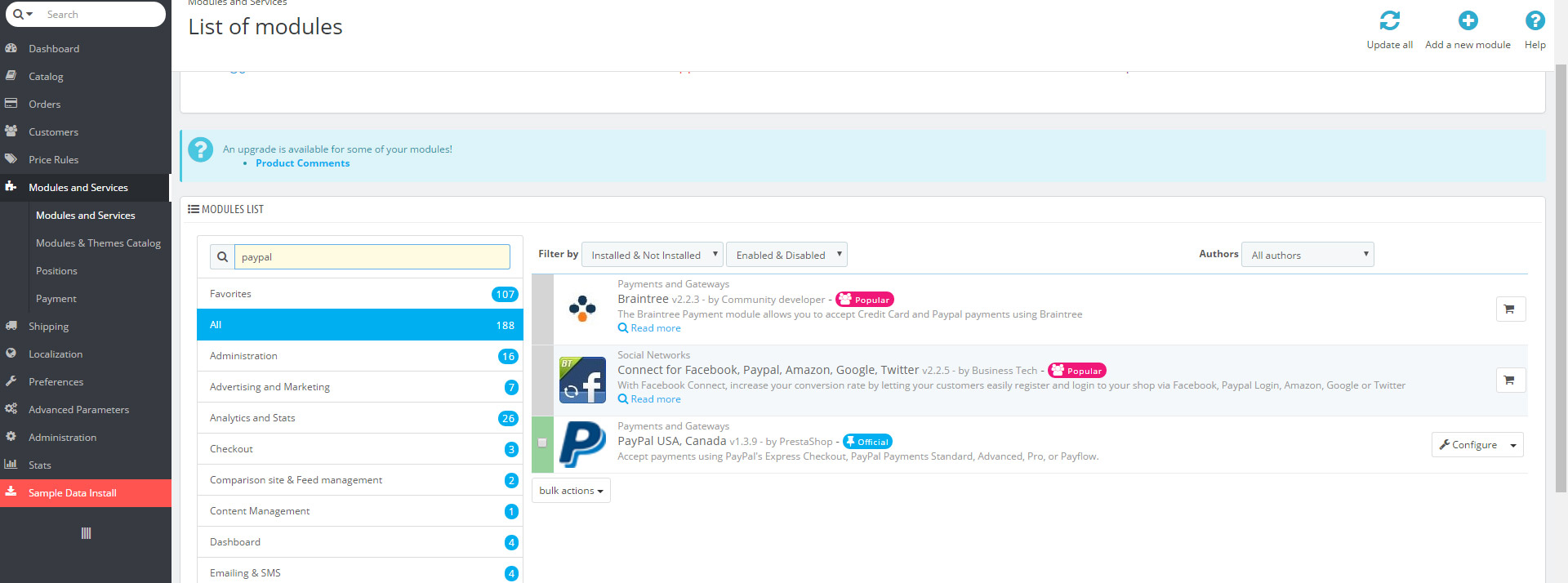
Task: Click the Shipping truck icon
Action: (x=11, y=326)
